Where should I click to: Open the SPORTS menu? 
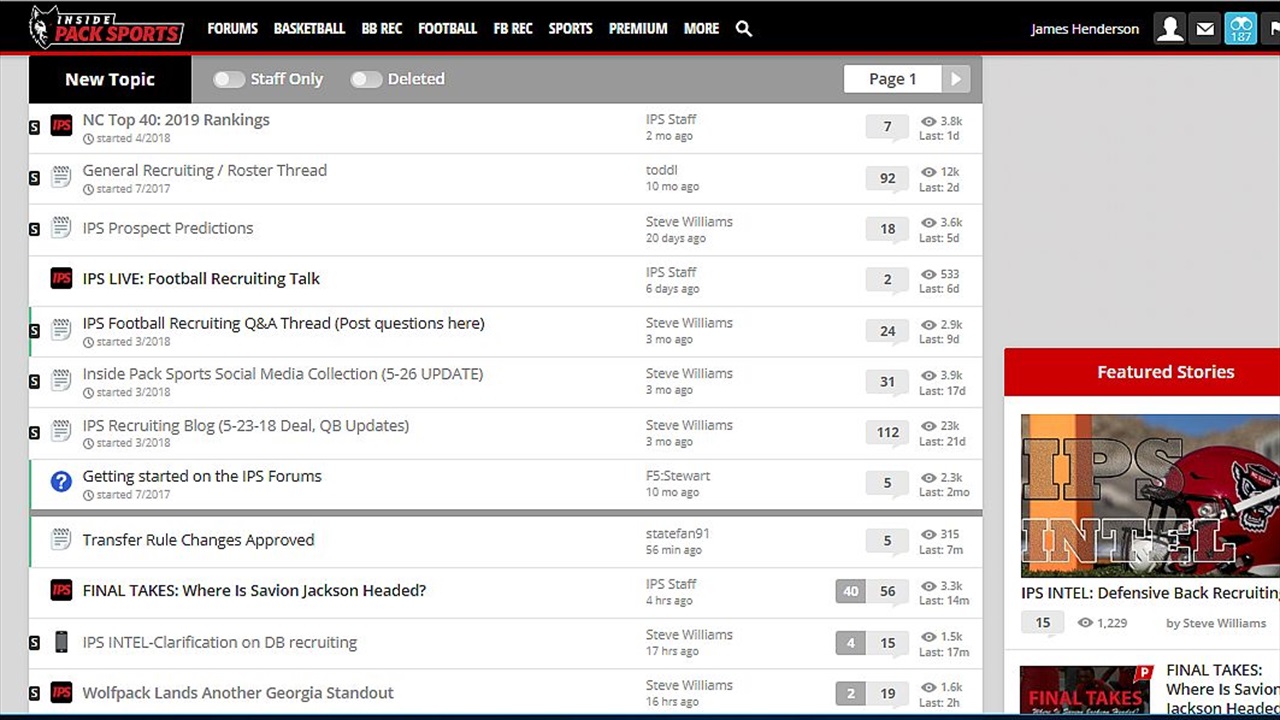(x=570, y=29)
